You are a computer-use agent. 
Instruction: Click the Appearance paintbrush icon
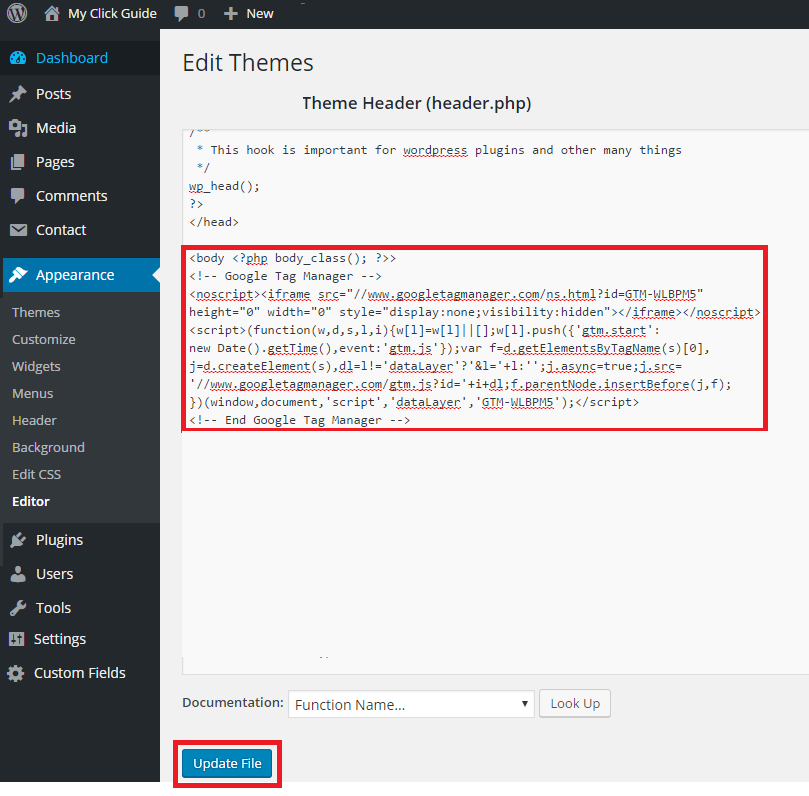tap(18, 275)
